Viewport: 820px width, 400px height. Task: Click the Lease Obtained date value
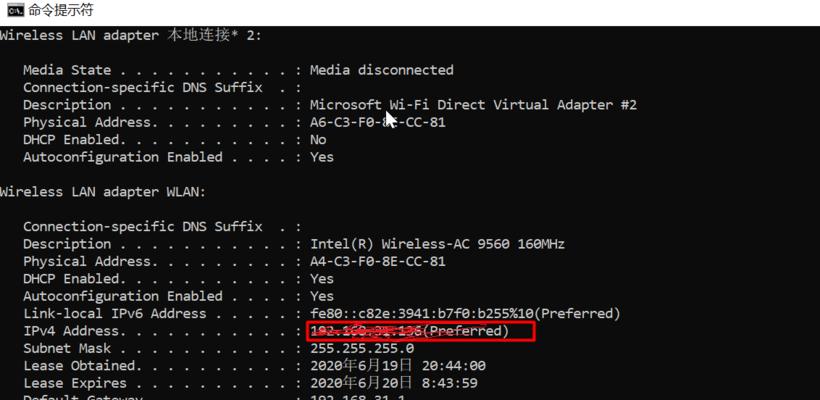pos(398,366)
